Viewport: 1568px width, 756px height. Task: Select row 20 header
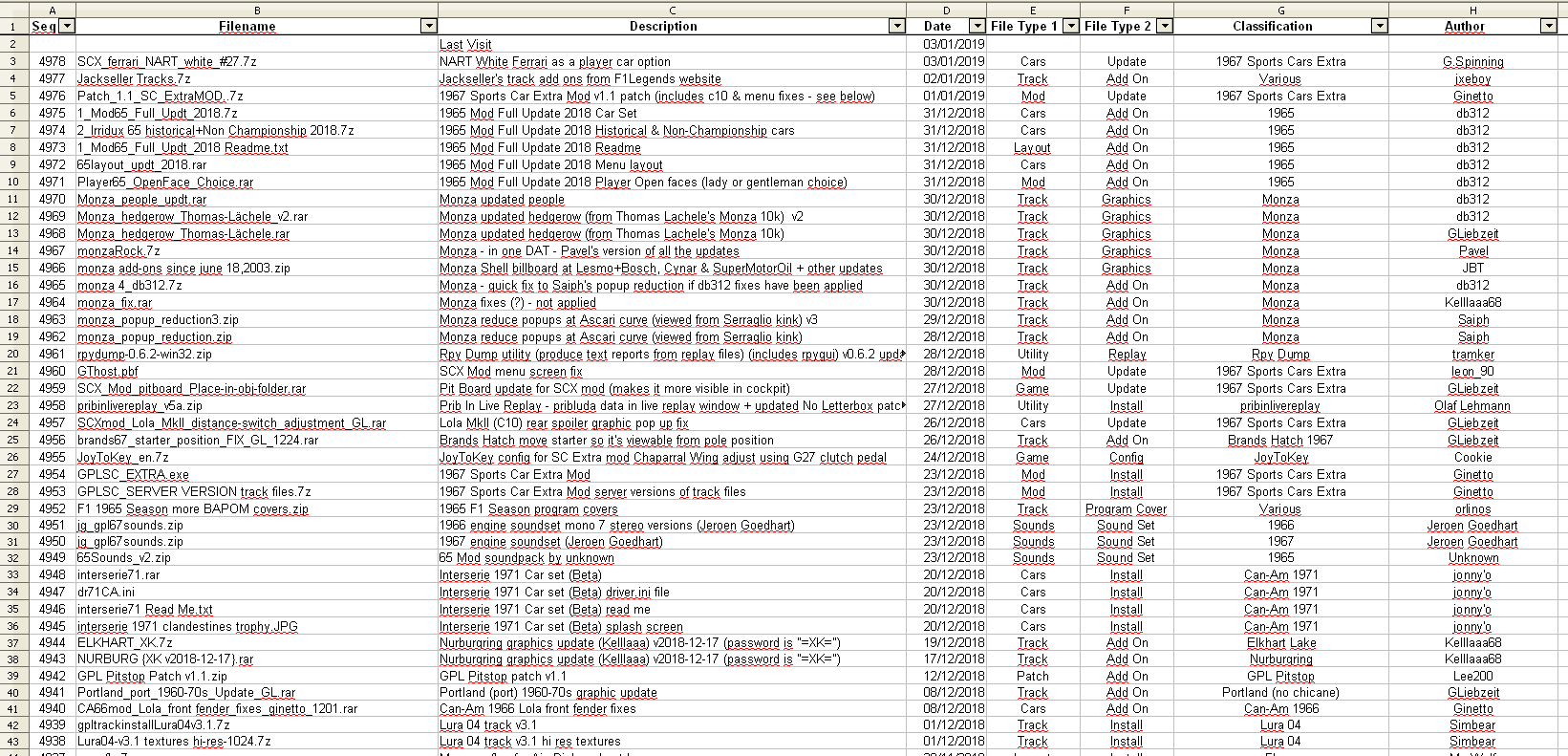click(x=13, y=354)
